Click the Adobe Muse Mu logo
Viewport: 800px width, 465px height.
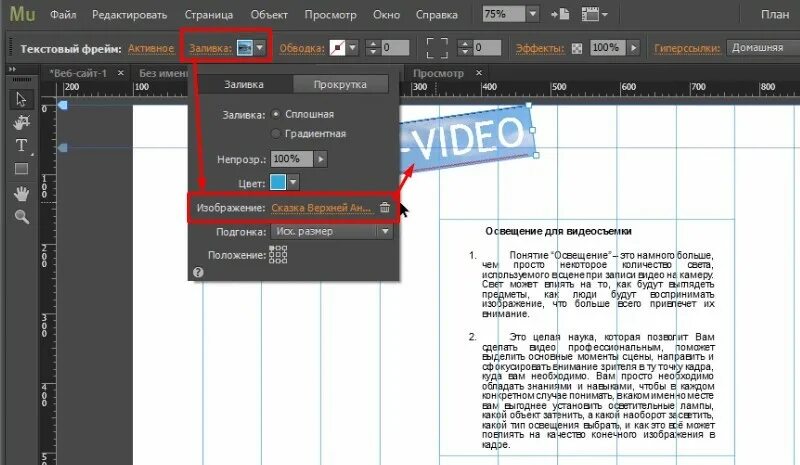(x=23, y=14)
